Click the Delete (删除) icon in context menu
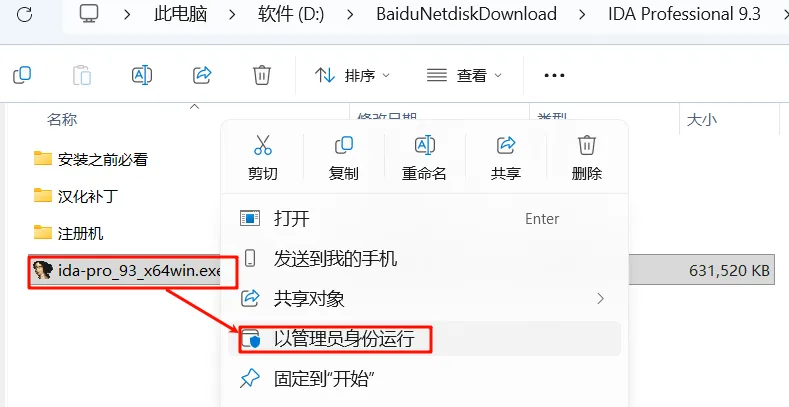Image resolution: width=789 pixels, height=407 pixels. (x=587, y=145)
